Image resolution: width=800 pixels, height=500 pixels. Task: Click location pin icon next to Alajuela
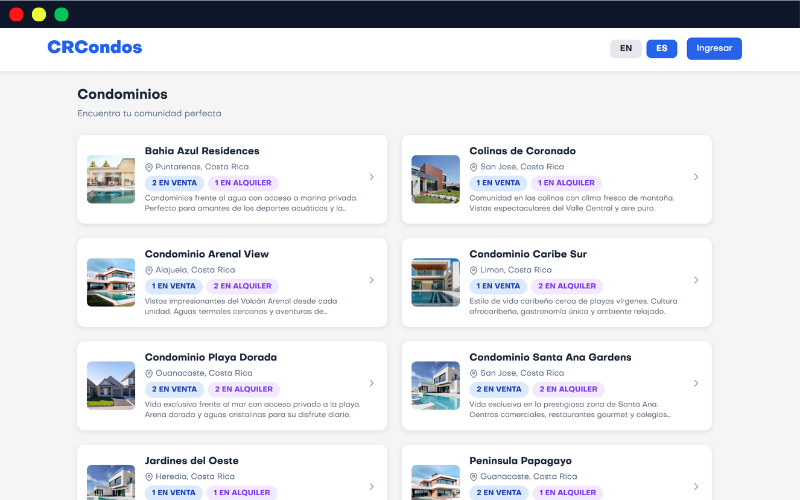(149, 270)
